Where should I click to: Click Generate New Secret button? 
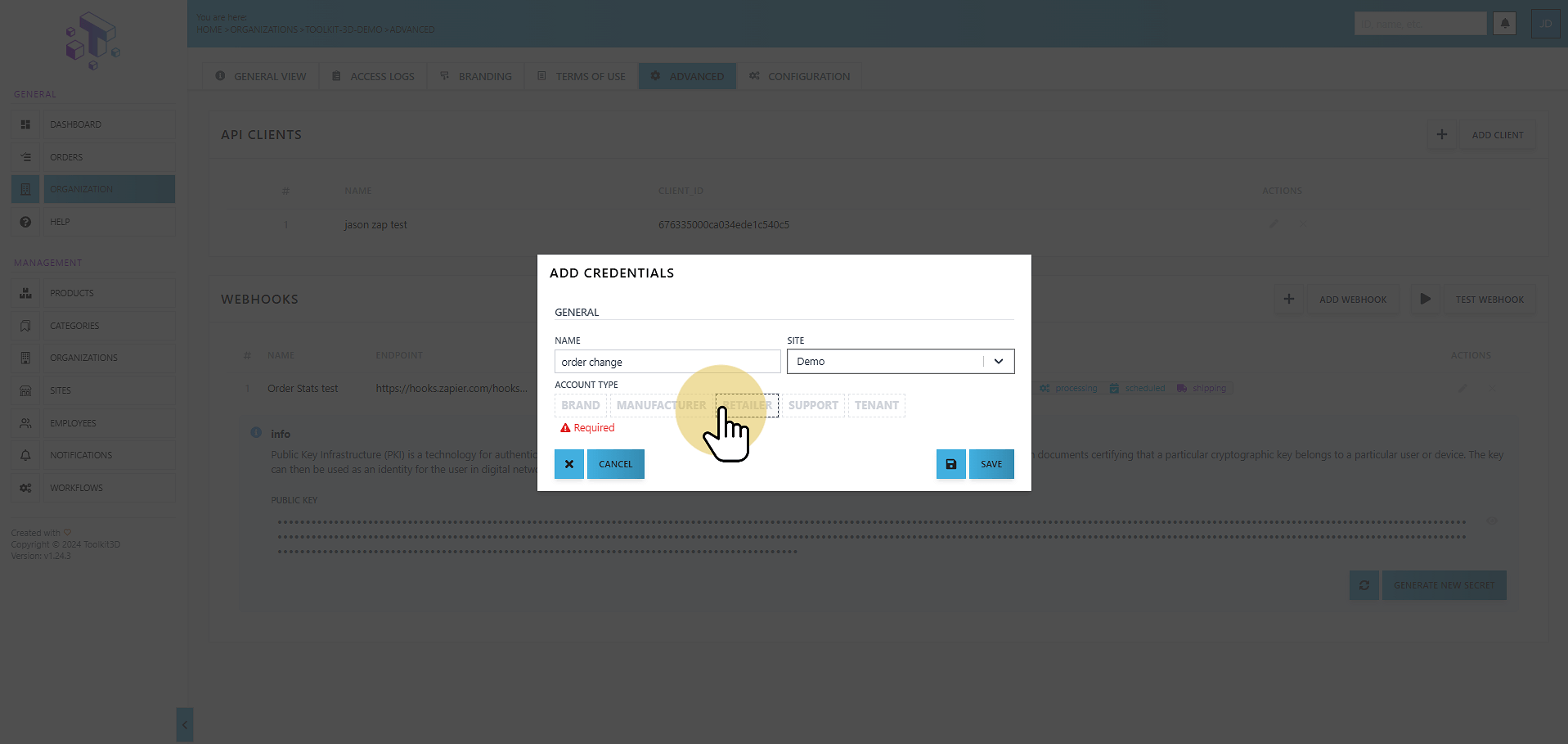[1444, 585]
